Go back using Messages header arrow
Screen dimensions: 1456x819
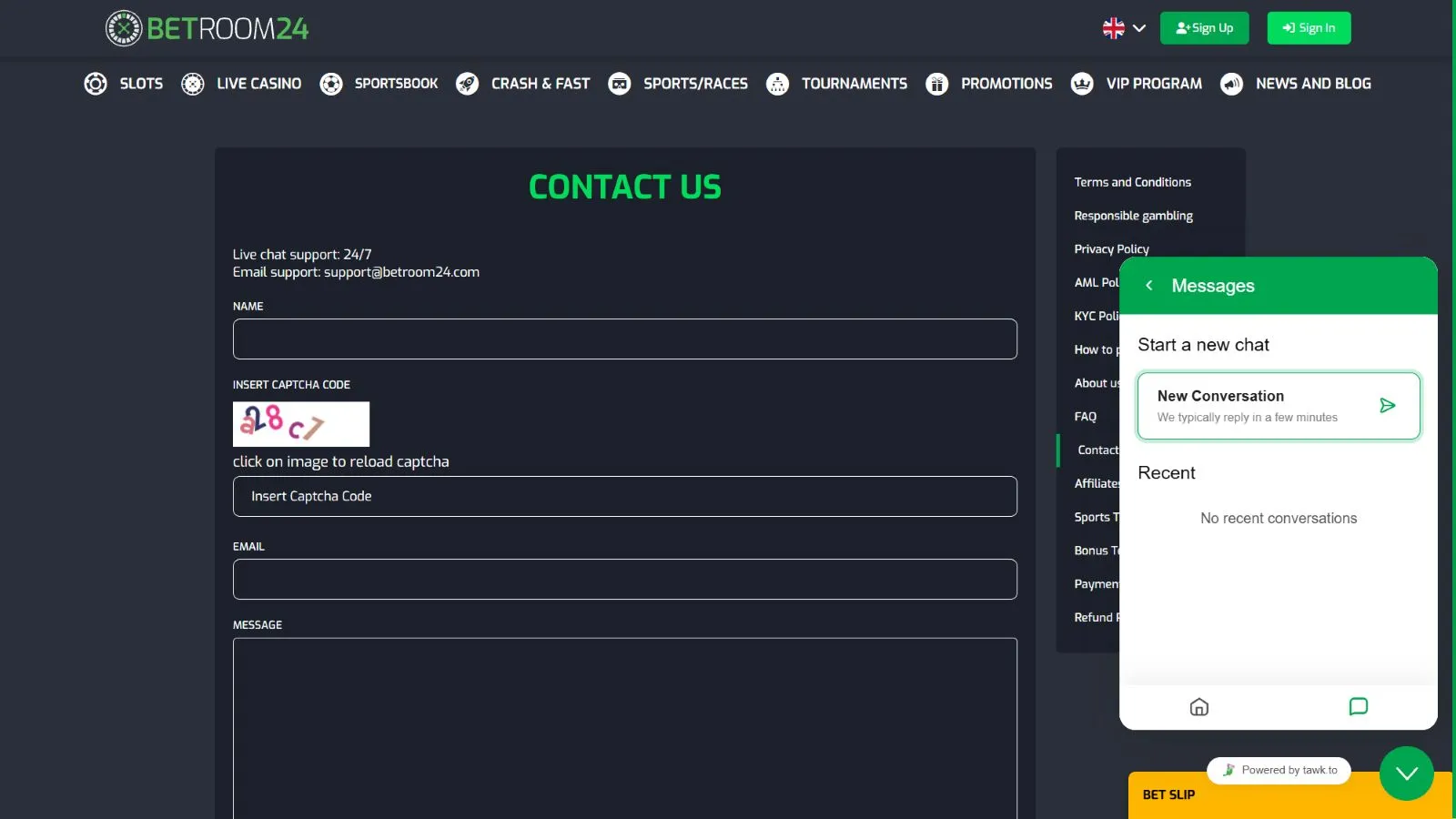(x=1149, y=286)
